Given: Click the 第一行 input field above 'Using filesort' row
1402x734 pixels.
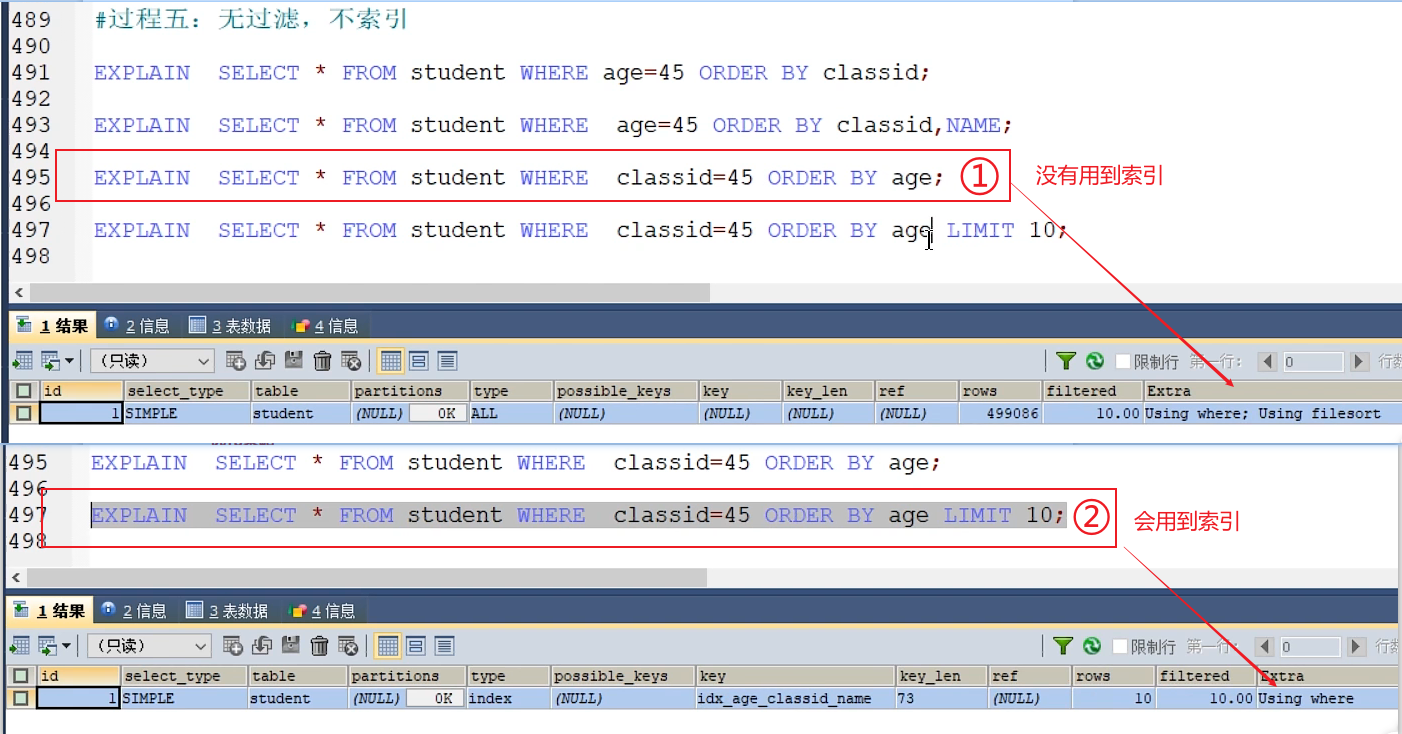Looking at the screenshot, I should [x=1313, y=362].
